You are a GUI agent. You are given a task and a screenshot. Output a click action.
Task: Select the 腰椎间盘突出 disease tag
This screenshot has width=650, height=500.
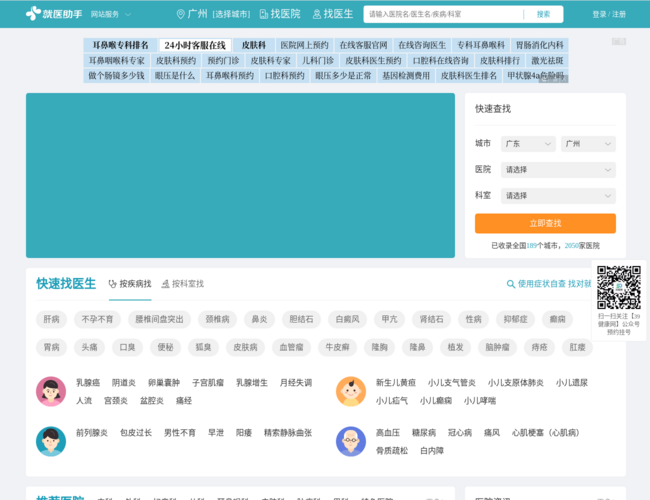point(159,319)
